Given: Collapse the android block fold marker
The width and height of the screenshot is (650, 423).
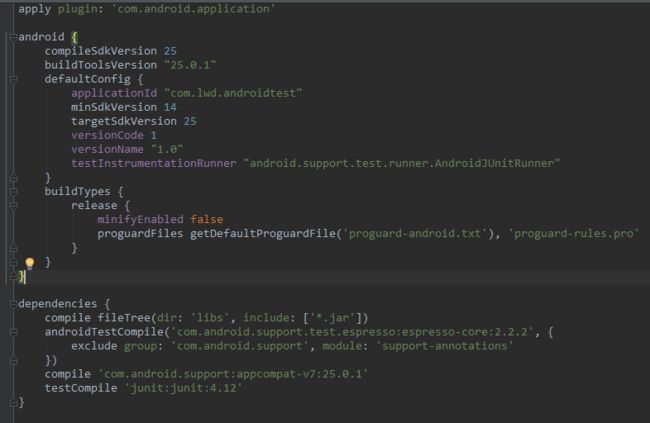Looking at the screenshot, I should tap(13, 37).
